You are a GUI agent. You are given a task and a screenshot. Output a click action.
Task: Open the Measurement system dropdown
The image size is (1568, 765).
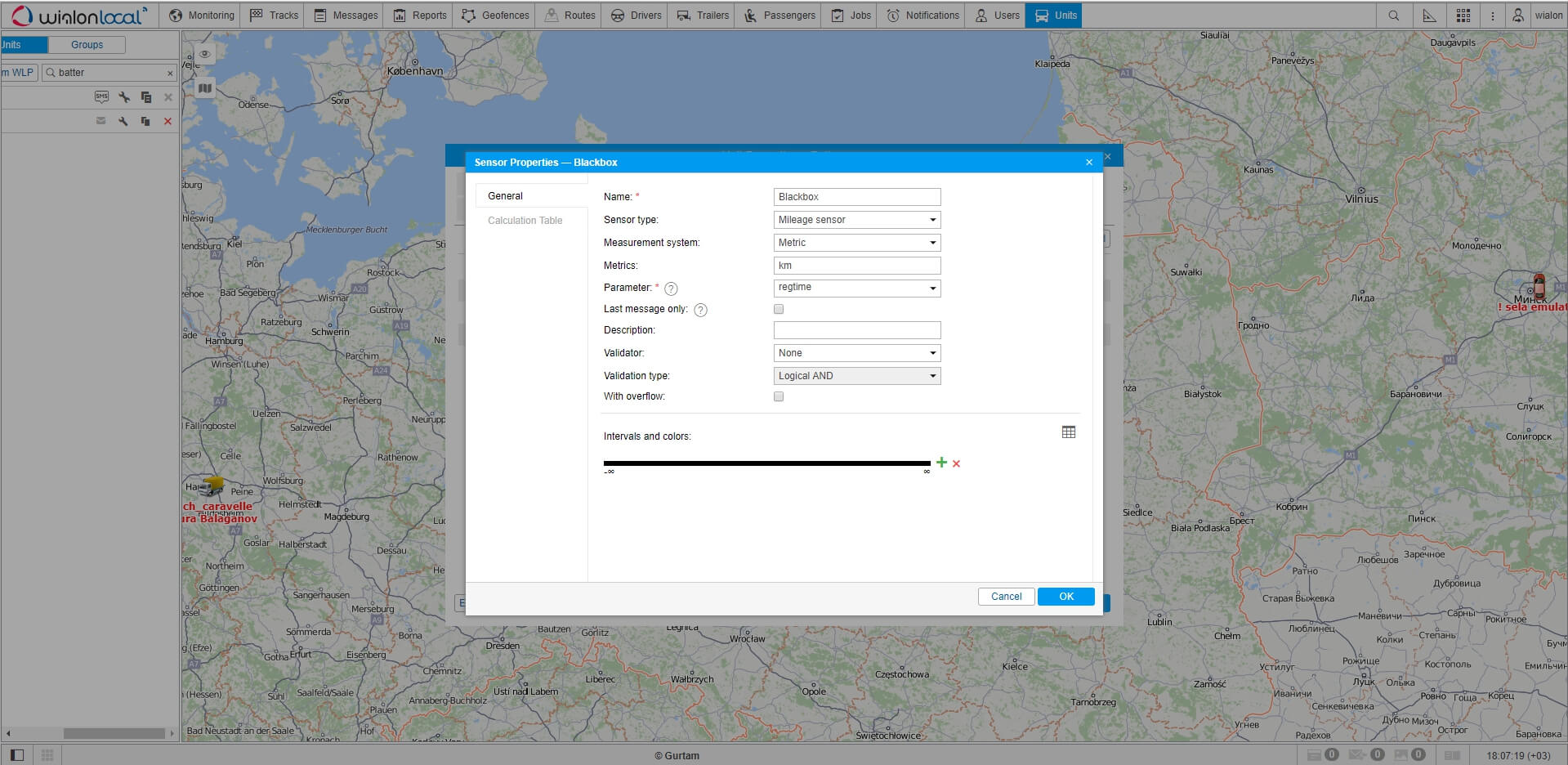[x=856, y=243]
